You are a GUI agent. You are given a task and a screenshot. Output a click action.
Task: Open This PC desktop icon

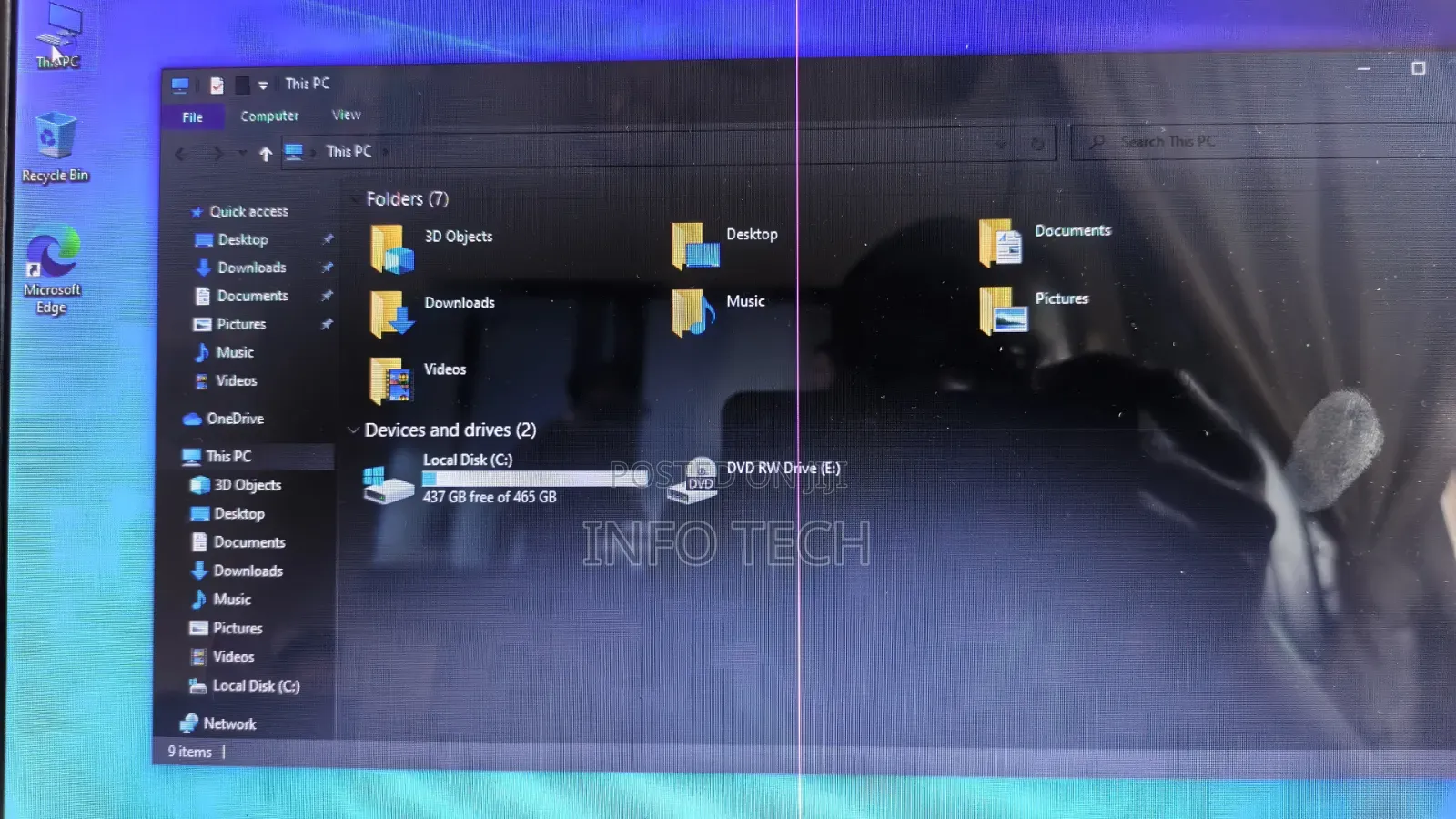58,35
